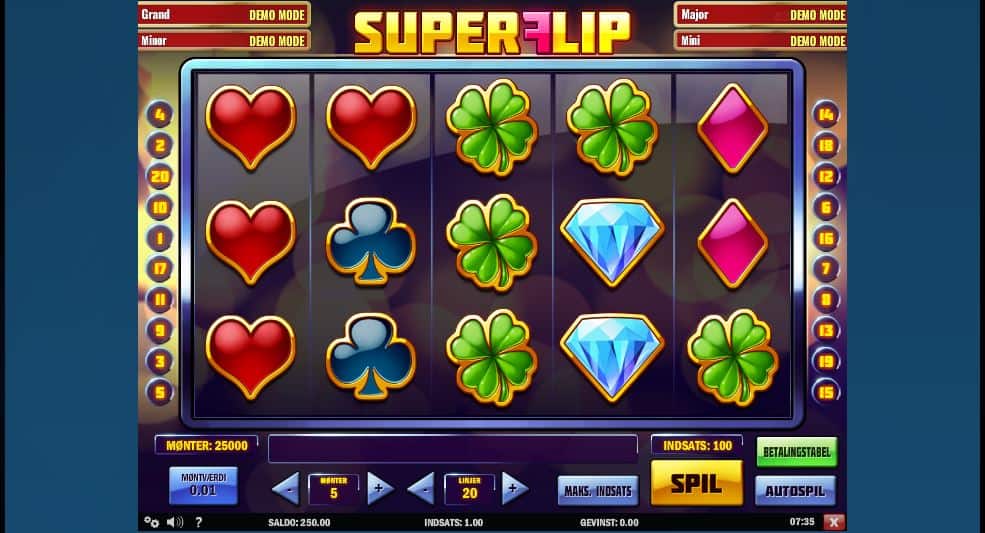Select payline 14 marker on right

point(825,114)
